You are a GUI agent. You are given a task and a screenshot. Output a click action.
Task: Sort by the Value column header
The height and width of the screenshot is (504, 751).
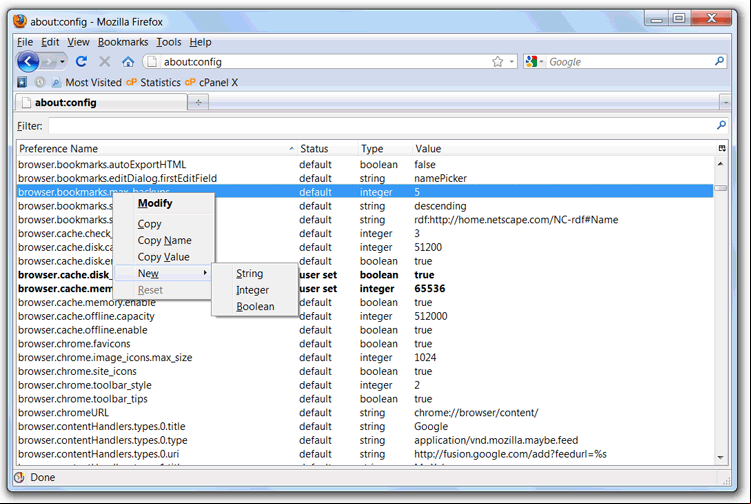click(563, 149)
